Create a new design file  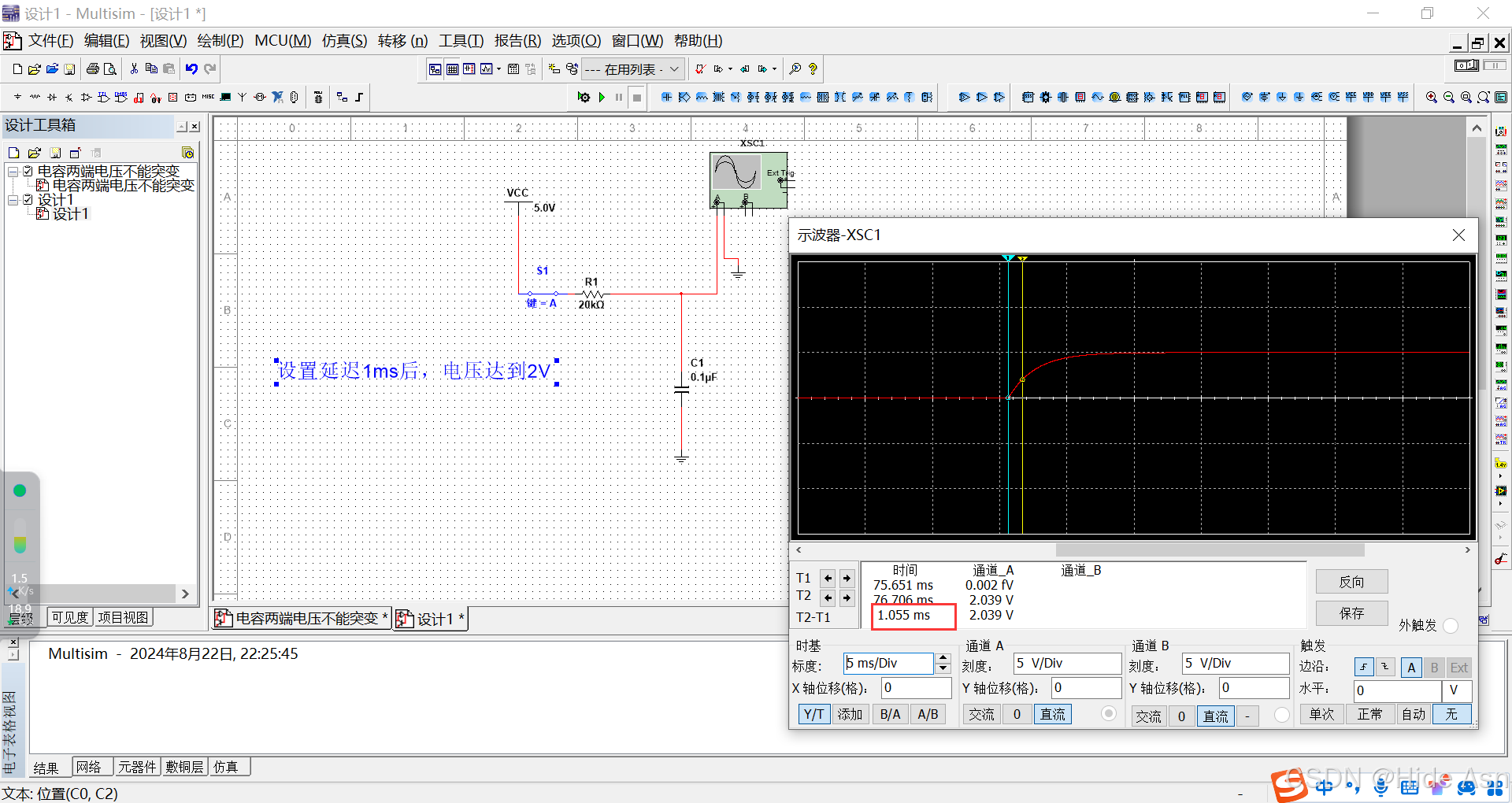point(17,69)
